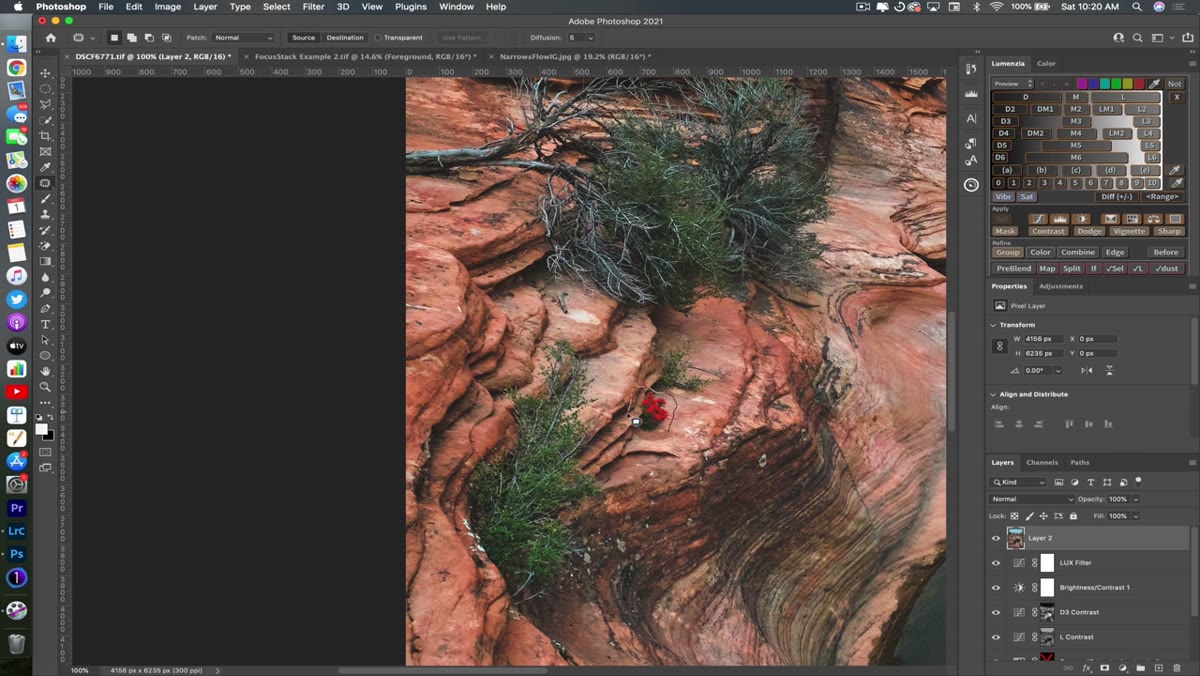The image size is (1200, 676).
Task: Select the Hand tool
Action: (x=45, y=371)
